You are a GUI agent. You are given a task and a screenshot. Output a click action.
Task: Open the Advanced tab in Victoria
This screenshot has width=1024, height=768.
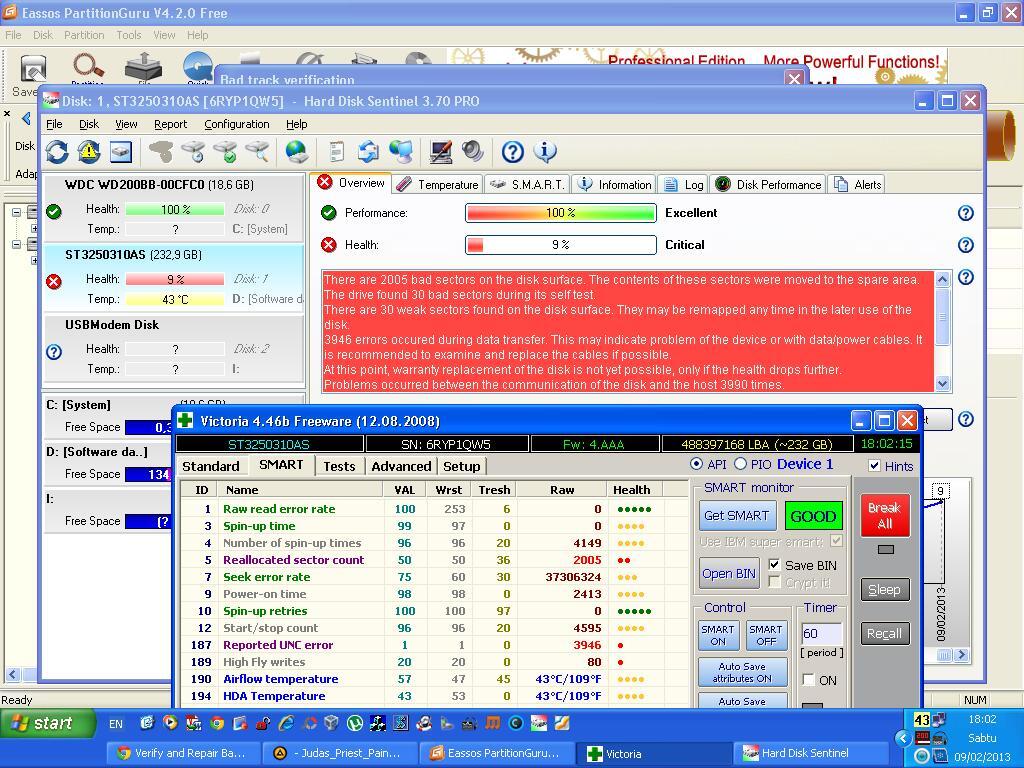(401, 466)
